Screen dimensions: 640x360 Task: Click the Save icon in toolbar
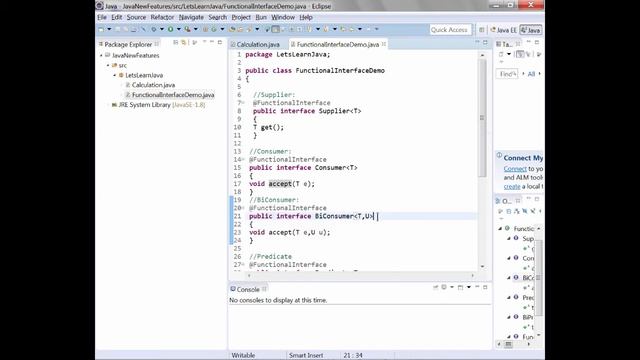tap(118, 29)
